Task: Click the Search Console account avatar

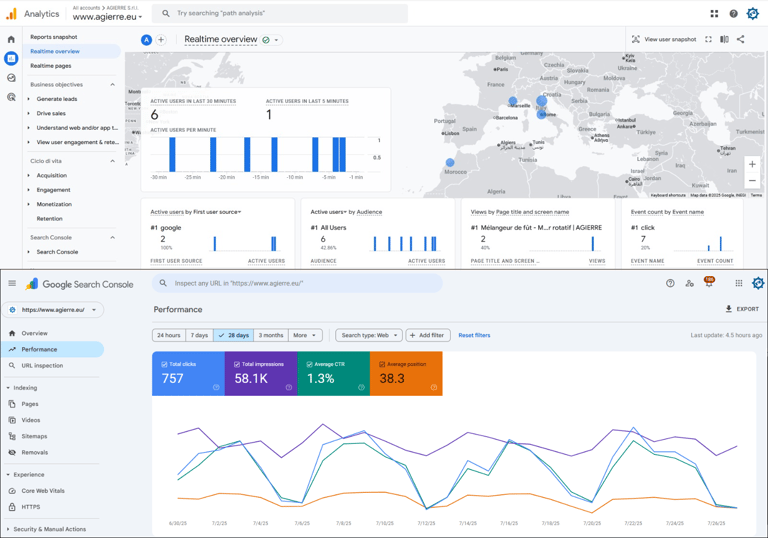Action: (758, 283)
